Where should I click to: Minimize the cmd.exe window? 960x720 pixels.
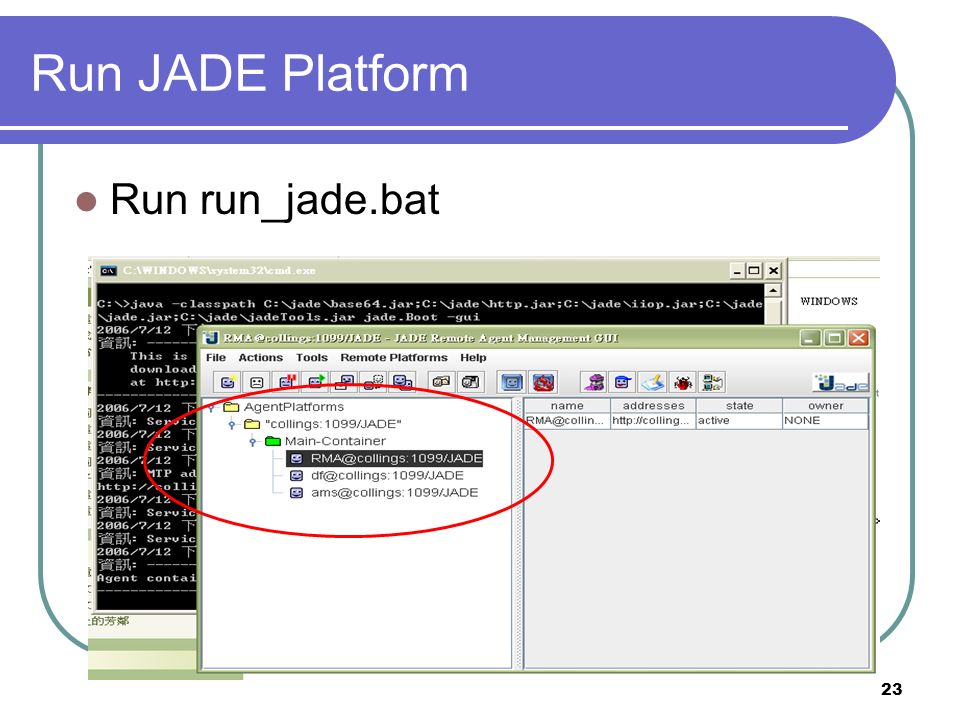(x=738, y=271)
